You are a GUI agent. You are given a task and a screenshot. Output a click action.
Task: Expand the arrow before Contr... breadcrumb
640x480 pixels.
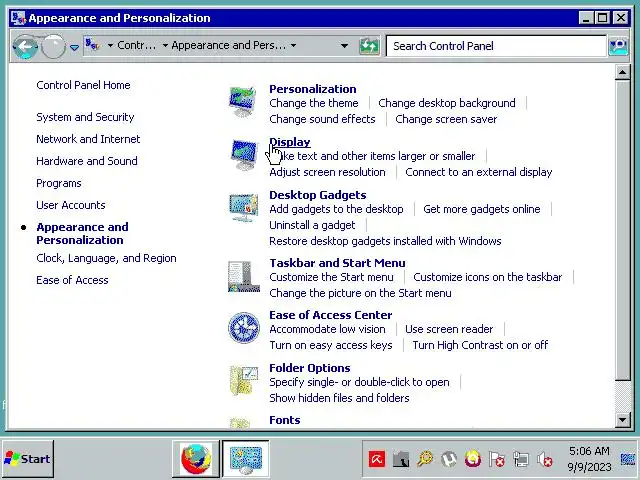point(110,45)
